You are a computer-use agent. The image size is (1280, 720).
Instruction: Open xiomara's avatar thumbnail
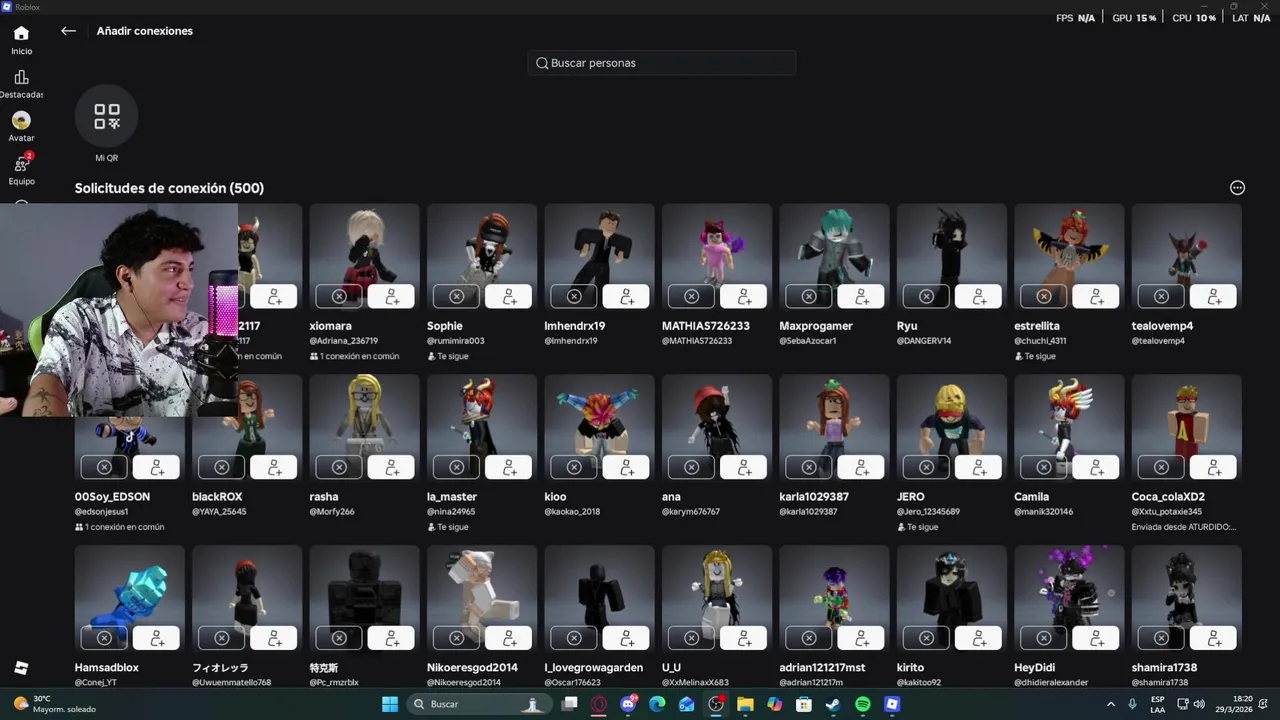click(x=365, y=257)
